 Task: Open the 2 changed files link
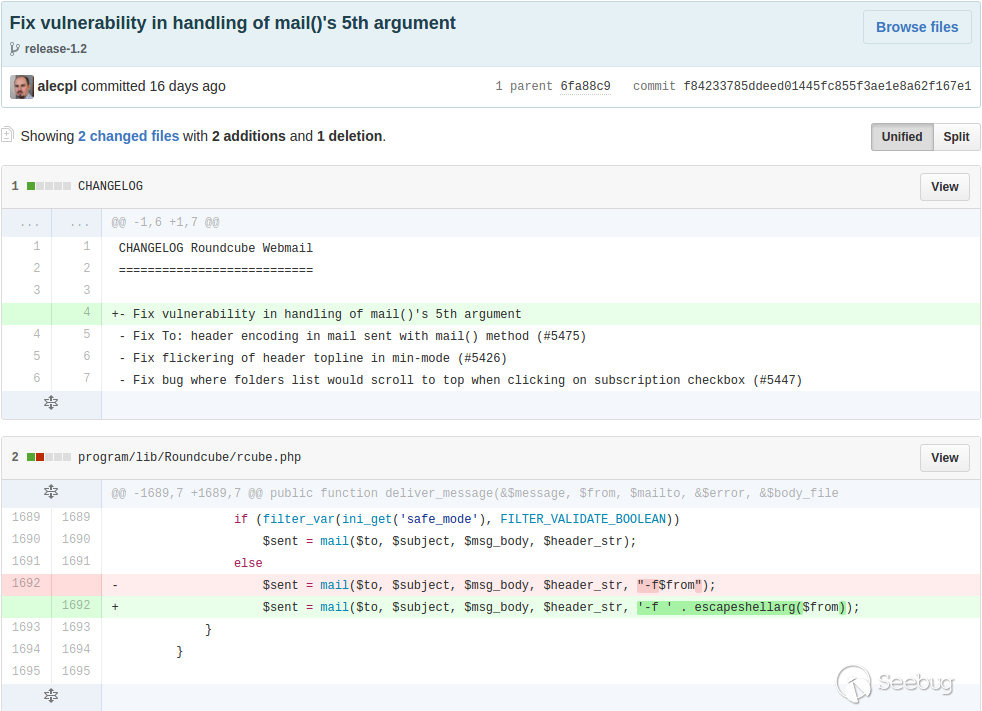coord(128,136)
